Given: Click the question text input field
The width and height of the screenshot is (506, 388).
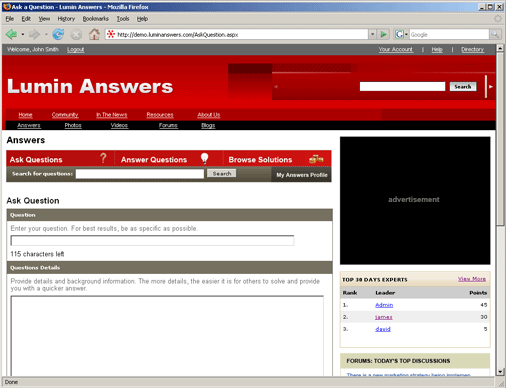Looking at the screenshot, I should point(152,240).
